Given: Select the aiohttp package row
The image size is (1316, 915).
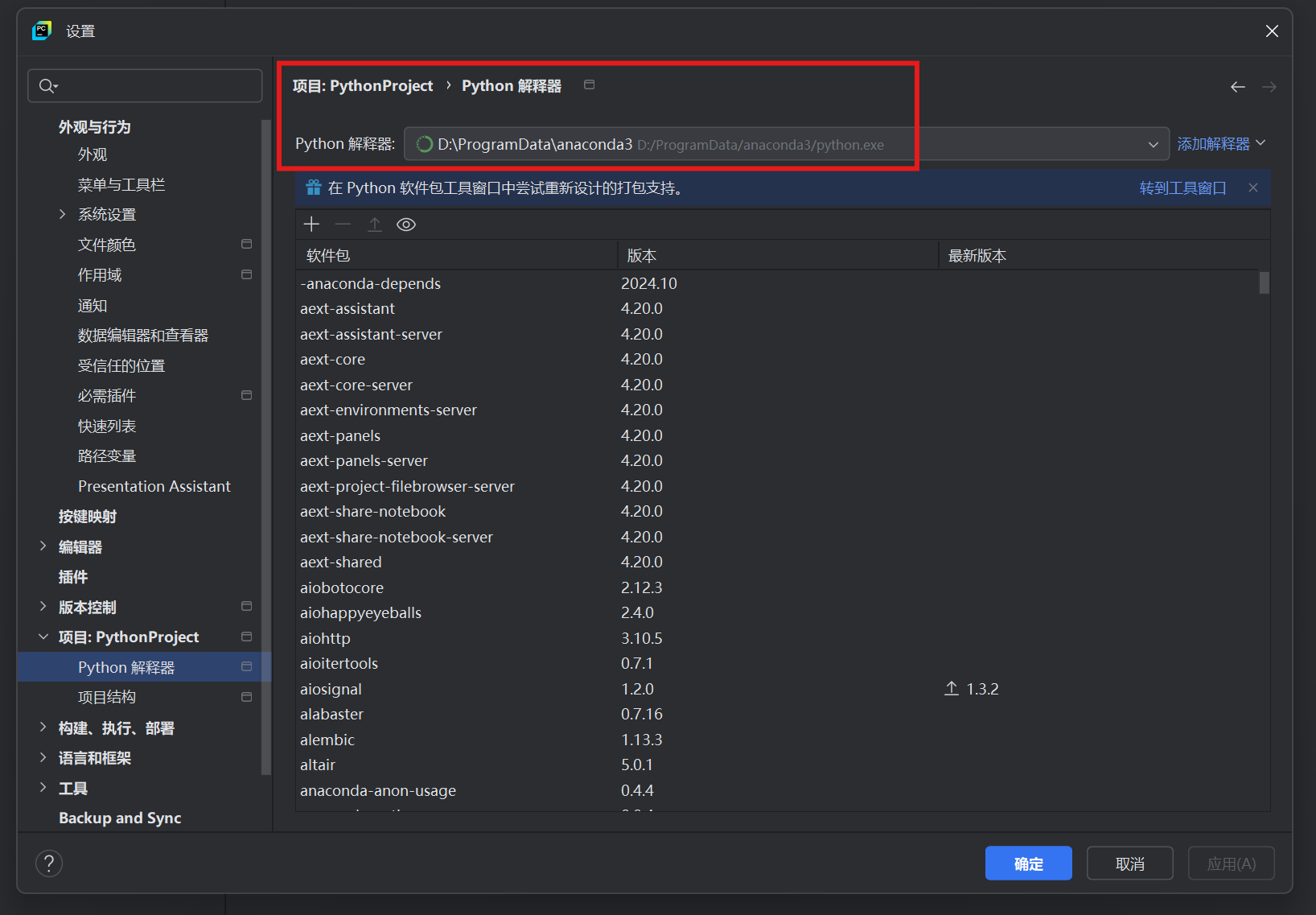Looking at the screenshot, I should [777, 638].
